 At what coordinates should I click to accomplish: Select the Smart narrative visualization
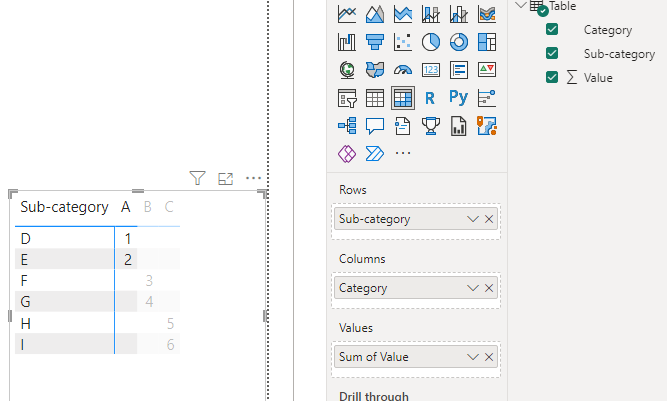pos(402,126)
